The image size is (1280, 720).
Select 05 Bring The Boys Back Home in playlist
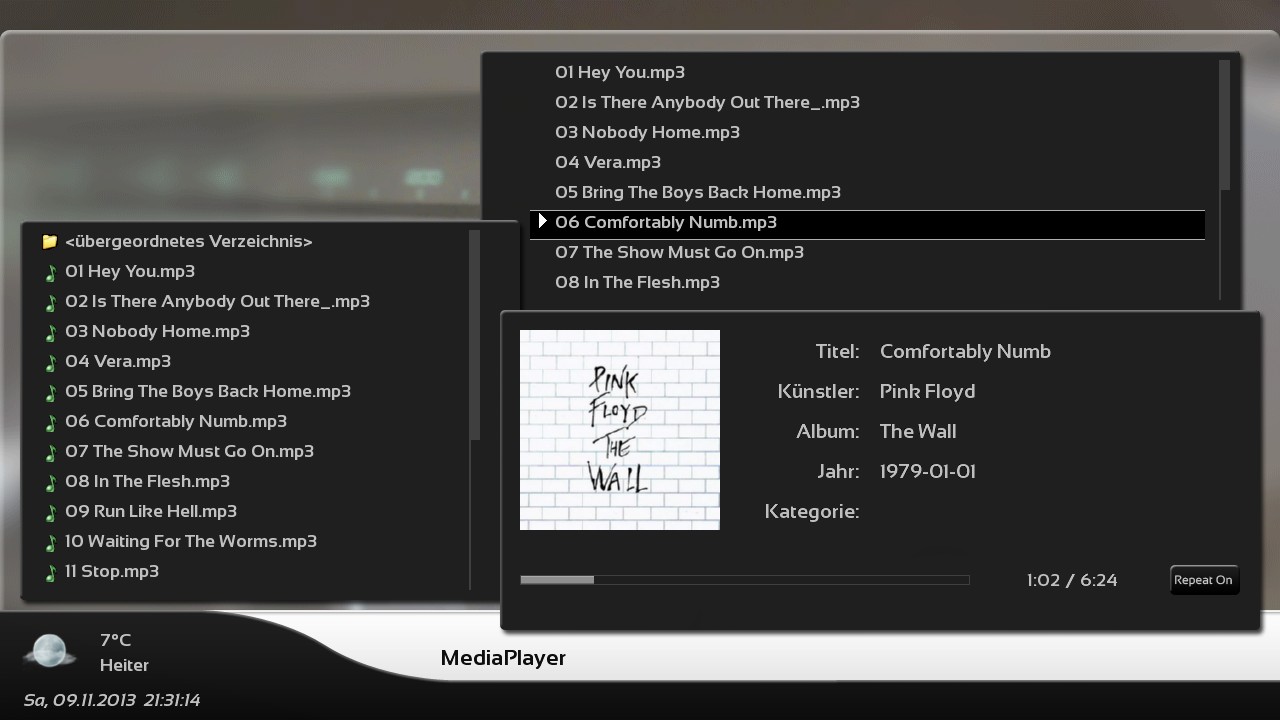click(697, 192)
